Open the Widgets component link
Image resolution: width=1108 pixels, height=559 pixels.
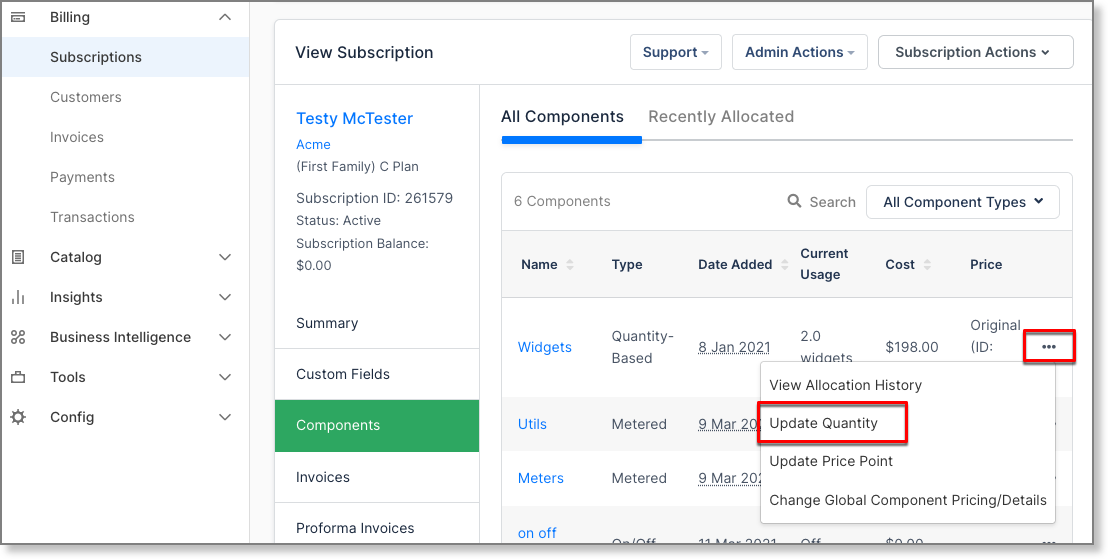tap(544, 347)
